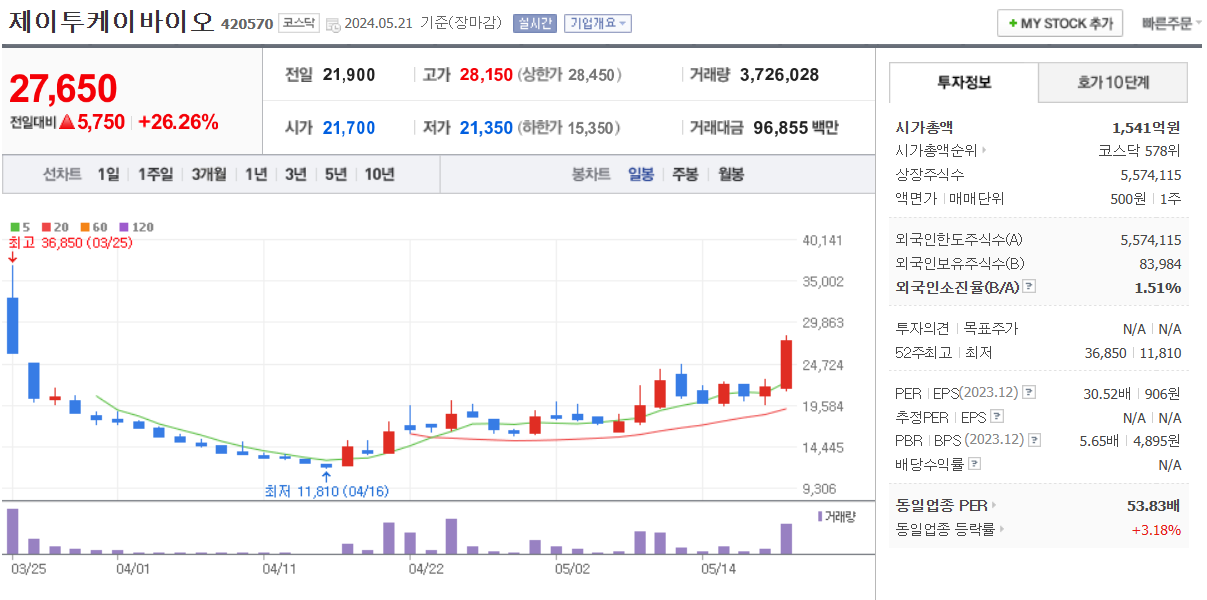Click the first blue candlestick on 03/25

(x=12, y=325)
